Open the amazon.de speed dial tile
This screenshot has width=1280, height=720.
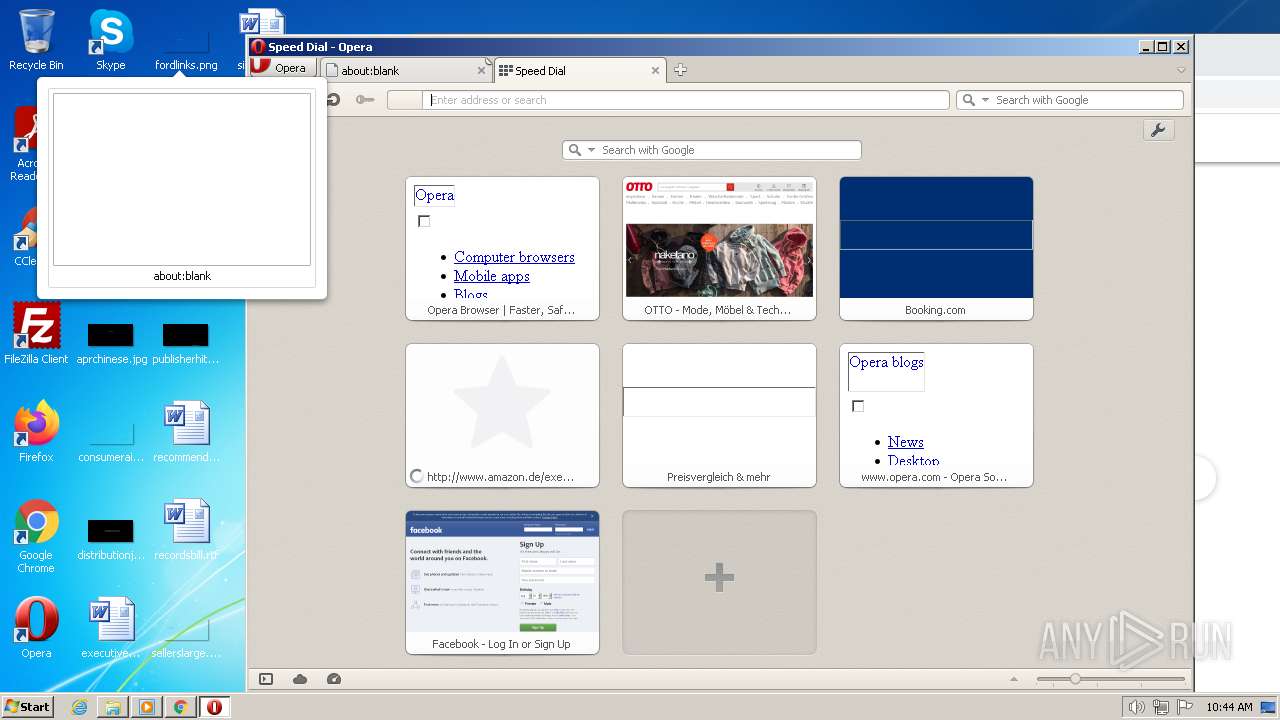coord(502,415)
